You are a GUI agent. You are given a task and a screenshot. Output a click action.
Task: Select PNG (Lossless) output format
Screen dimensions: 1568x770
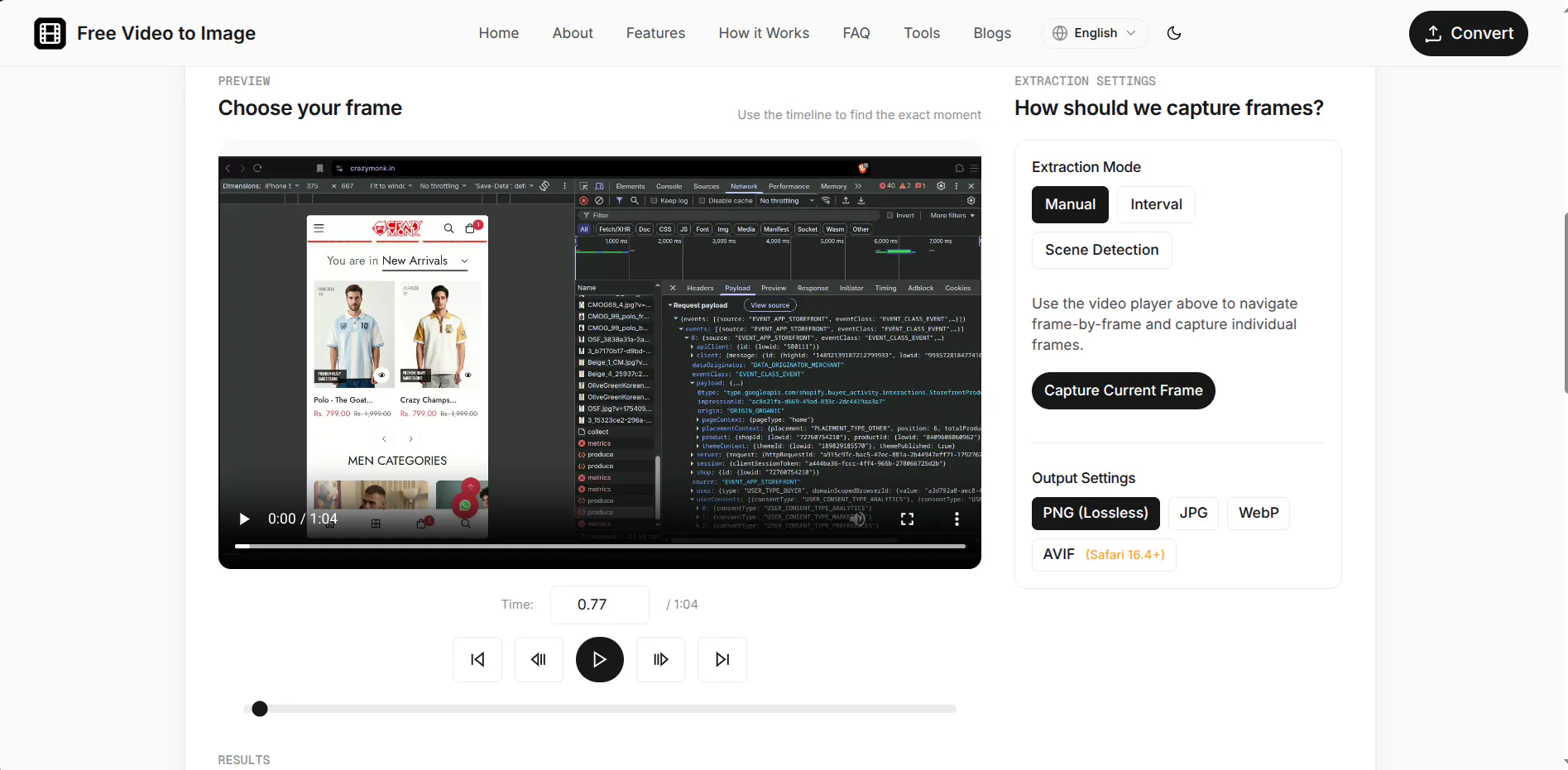[x=1096, y=513]
